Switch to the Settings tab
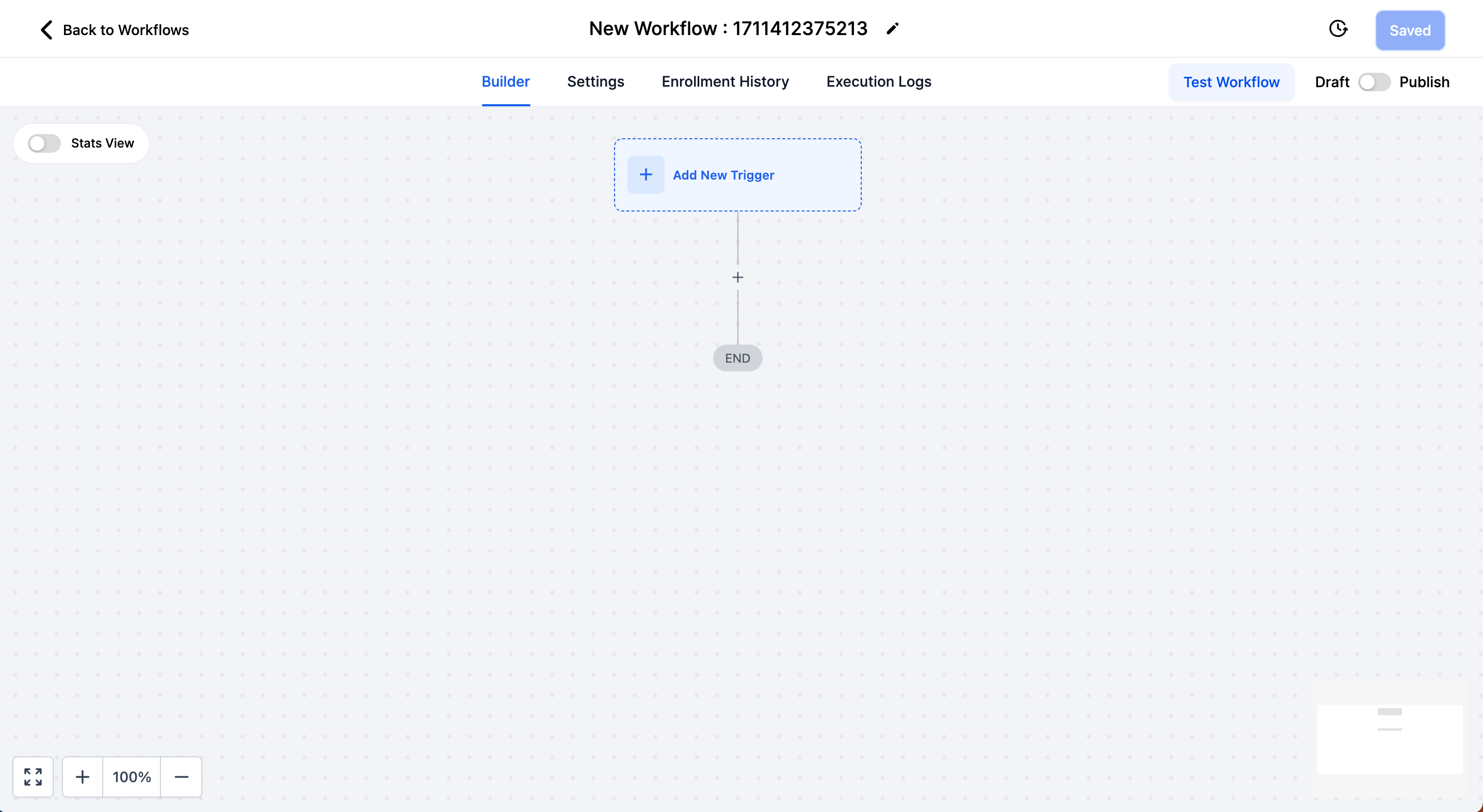1483x812 pixels. point(595,82)
